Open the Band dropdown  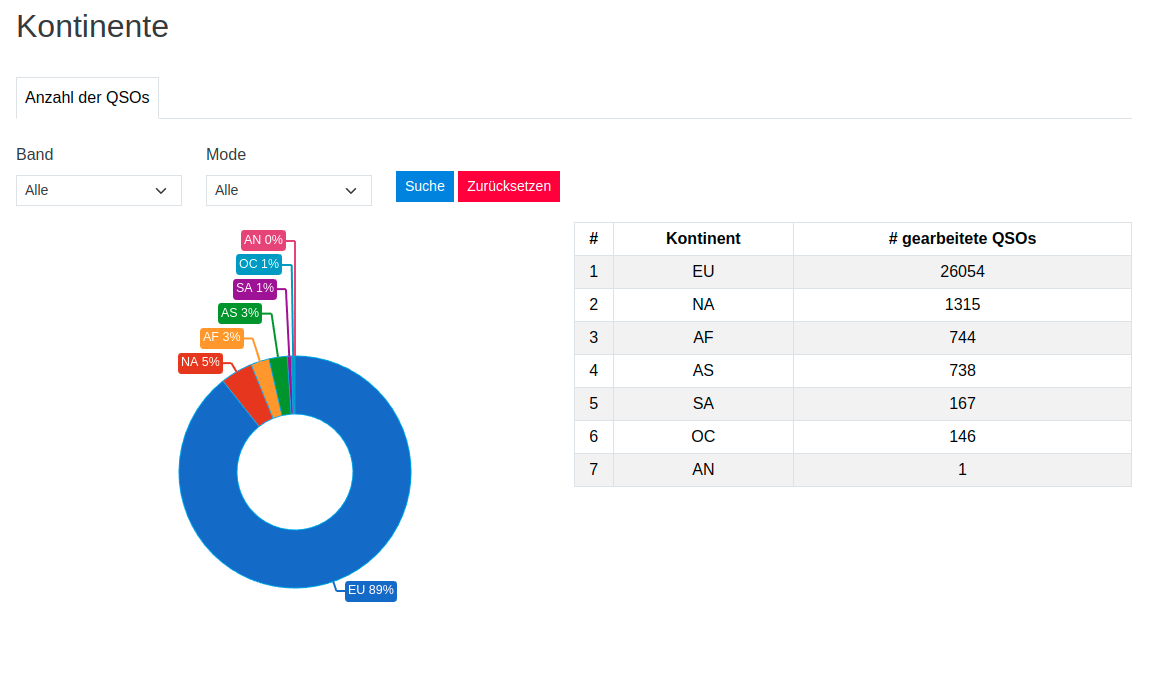98,190
